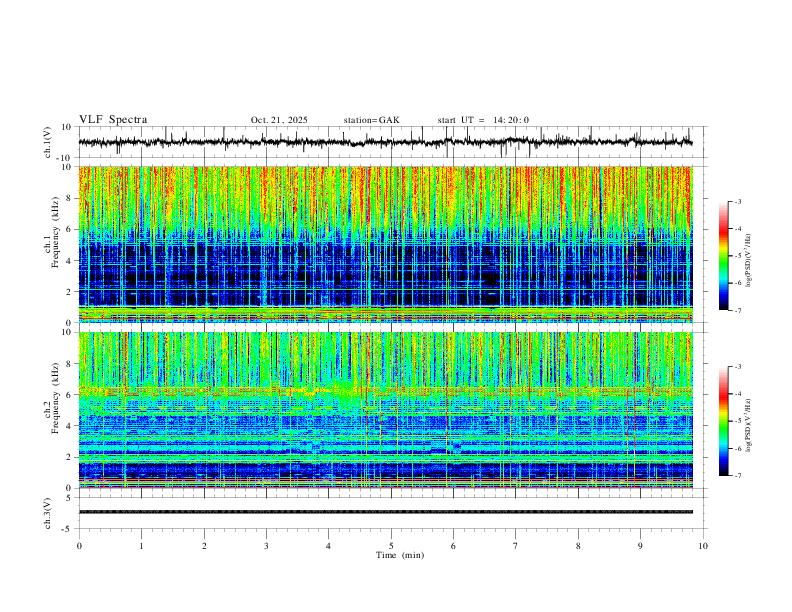Click the ch.2 "Frequency (kHz)" axis label

55,397
